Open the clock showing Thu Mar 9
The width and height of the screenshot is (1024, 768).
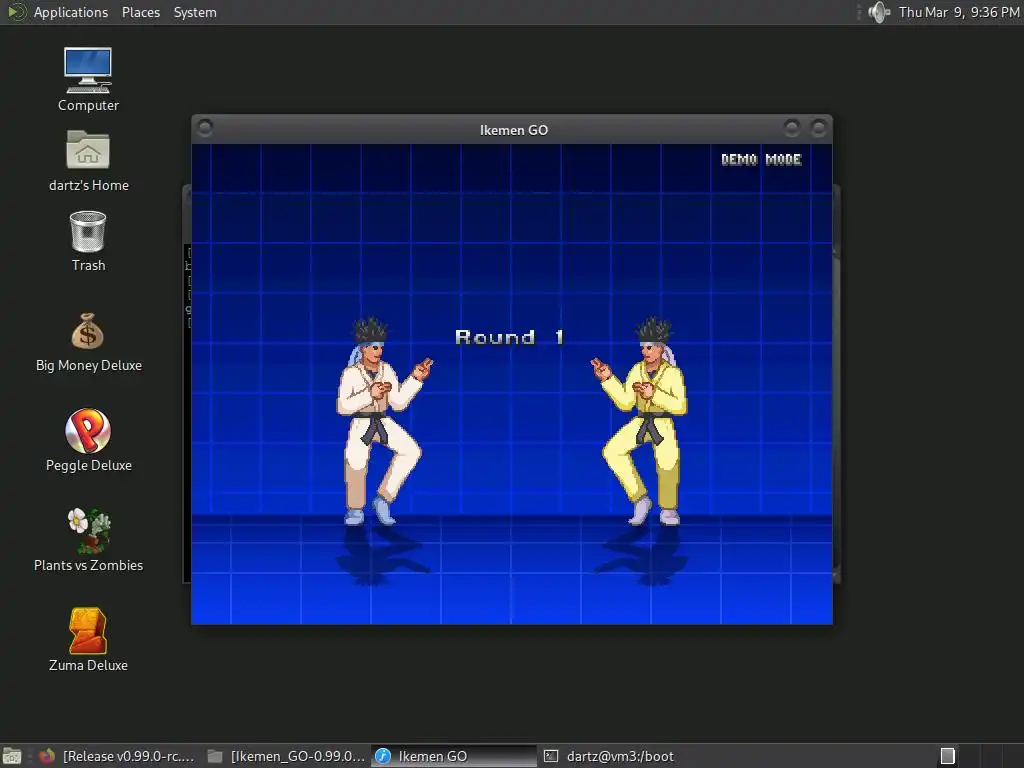coord(958,12)
